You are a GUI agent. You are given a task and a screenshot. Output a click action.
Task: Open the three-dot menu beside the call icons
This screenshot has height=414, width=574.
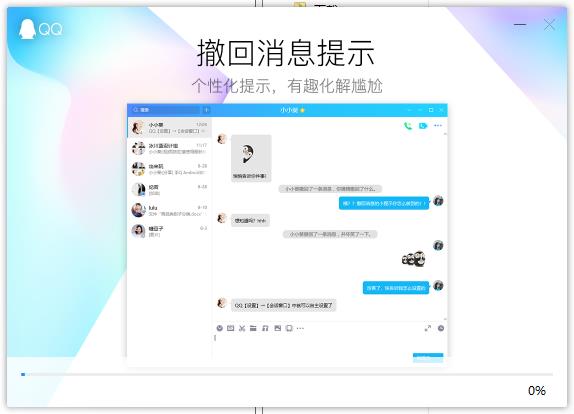pyautogui.click(x=438, y=126)
